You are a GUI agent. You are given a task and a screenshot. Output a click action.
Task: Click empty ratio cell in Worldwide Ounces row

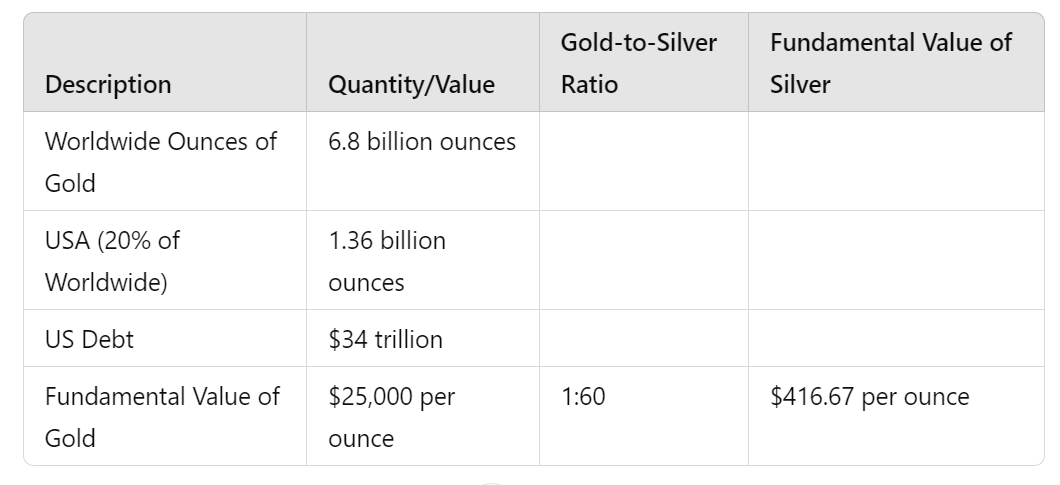tap(643, 162)
